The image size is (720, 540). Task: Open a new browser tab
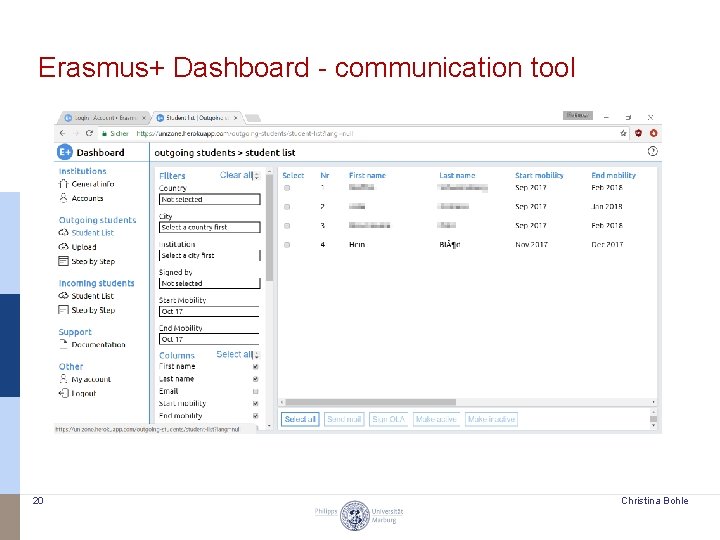(253, 118)
